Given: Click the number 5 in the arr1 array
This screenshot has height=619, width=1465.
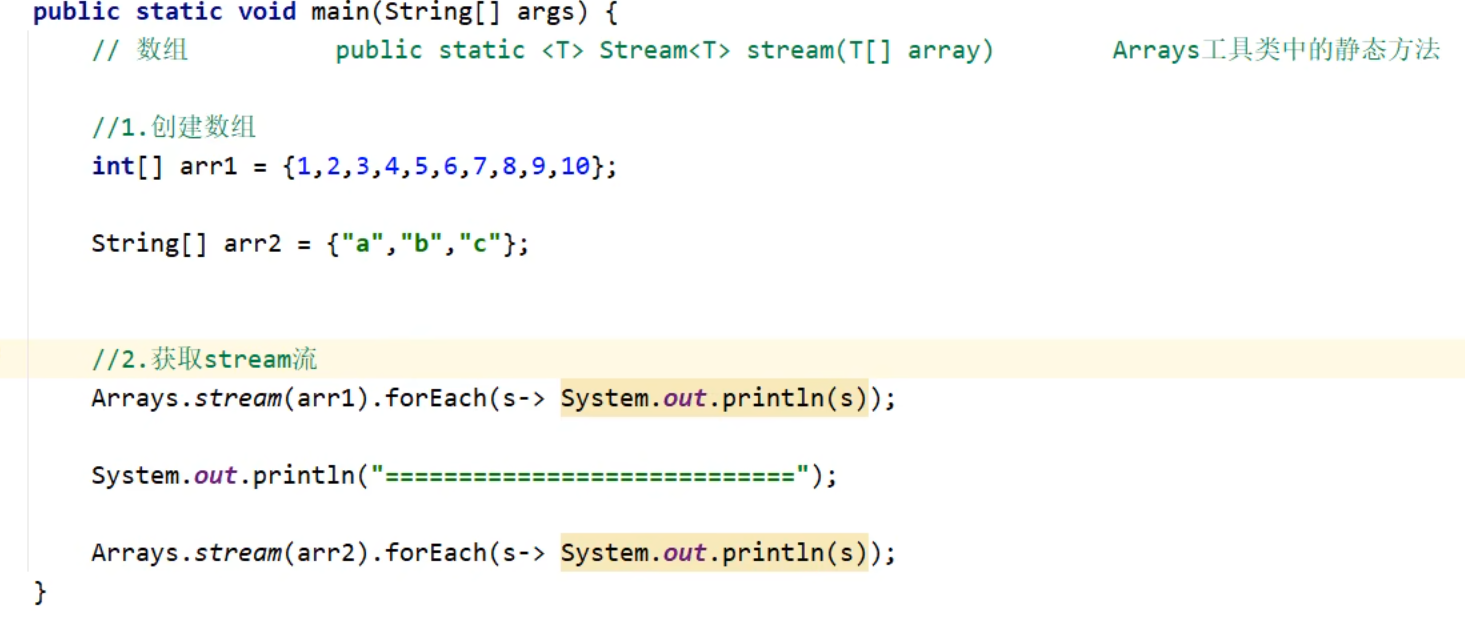Looking at the screenshot, I should (x=421, y=166).
